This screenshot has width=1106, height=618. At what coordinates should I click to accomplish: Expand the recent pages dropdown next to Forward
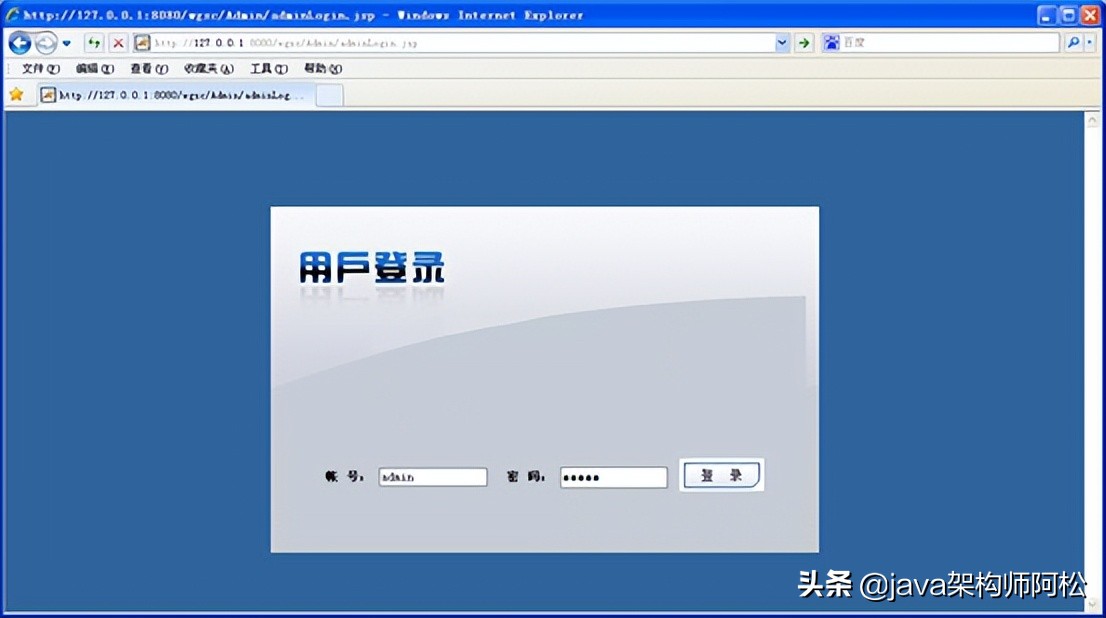(66, 43)
